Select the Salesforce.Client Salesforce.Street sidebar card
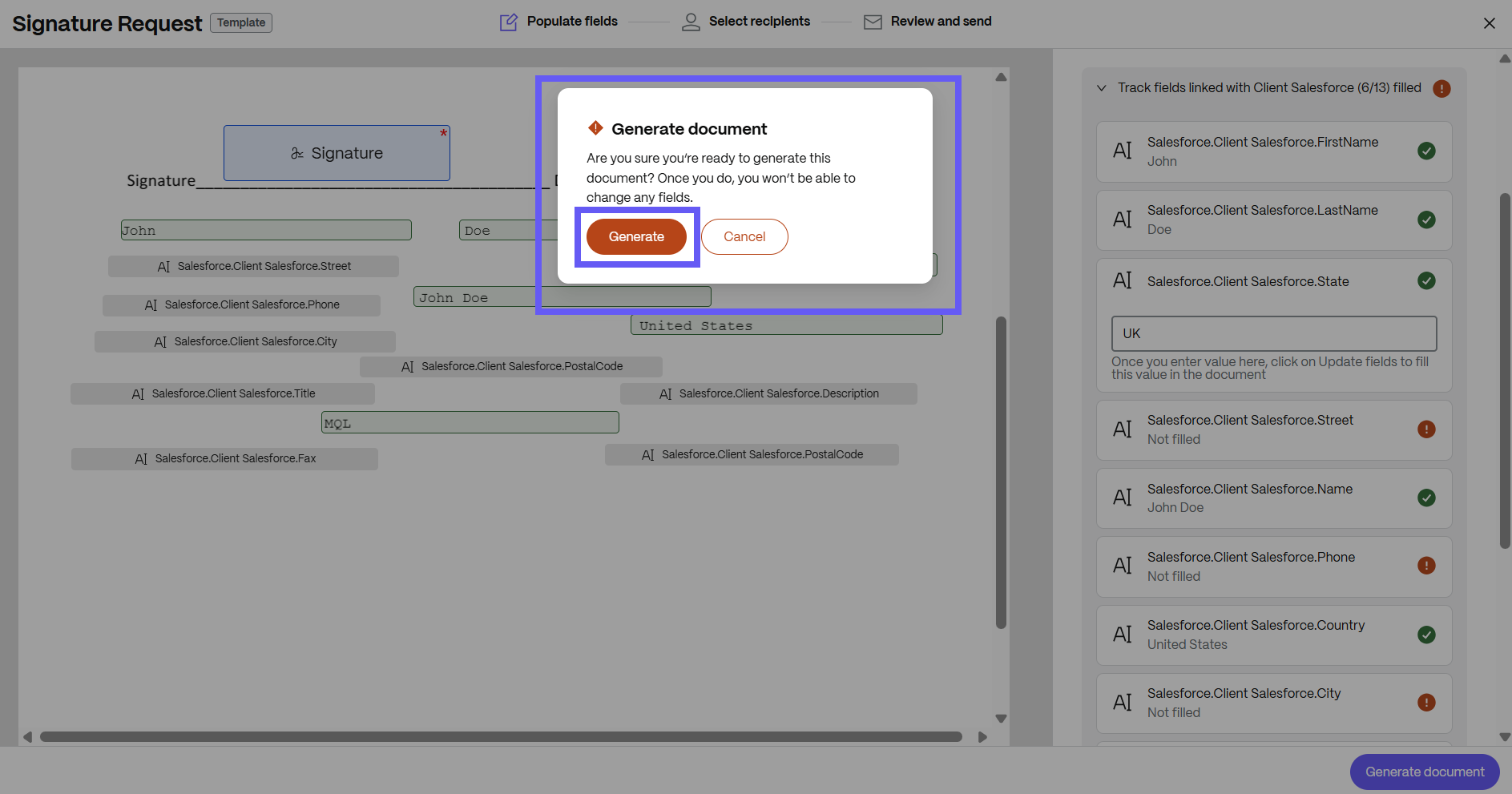The image size is (1512, 794). pyautogui.click(x=1274, y=430)
